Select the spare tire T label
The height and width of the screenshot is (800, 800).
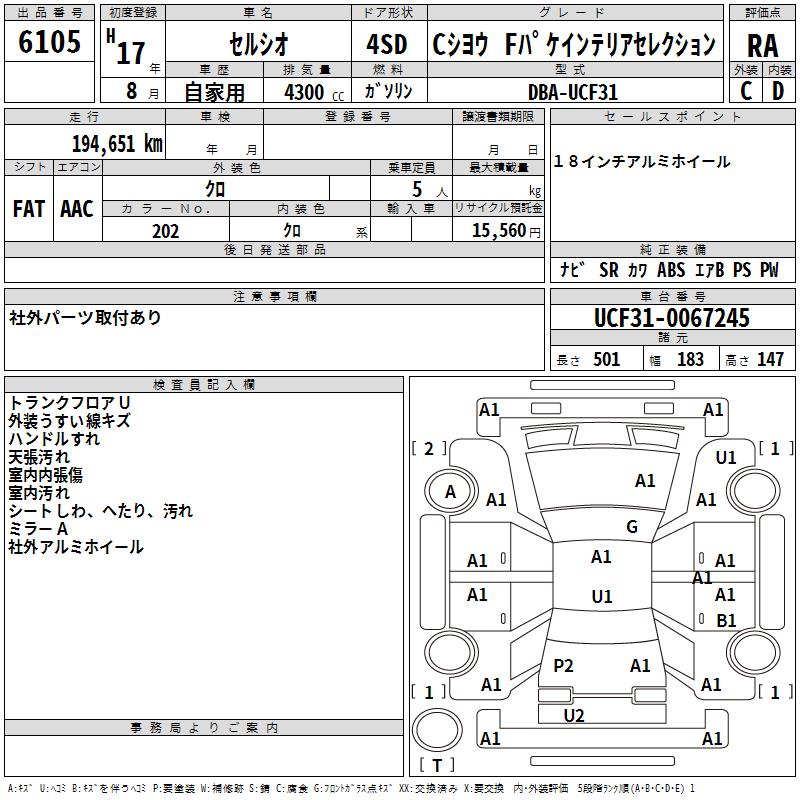tap(437, 765)
